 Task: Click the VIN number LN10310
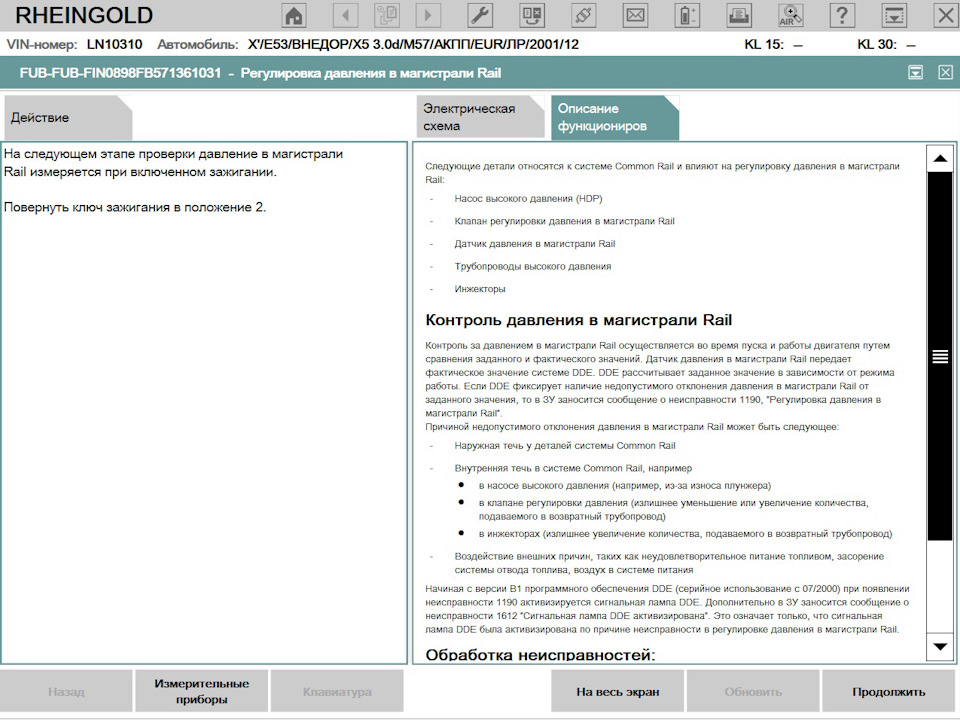(x=114, y=45)
